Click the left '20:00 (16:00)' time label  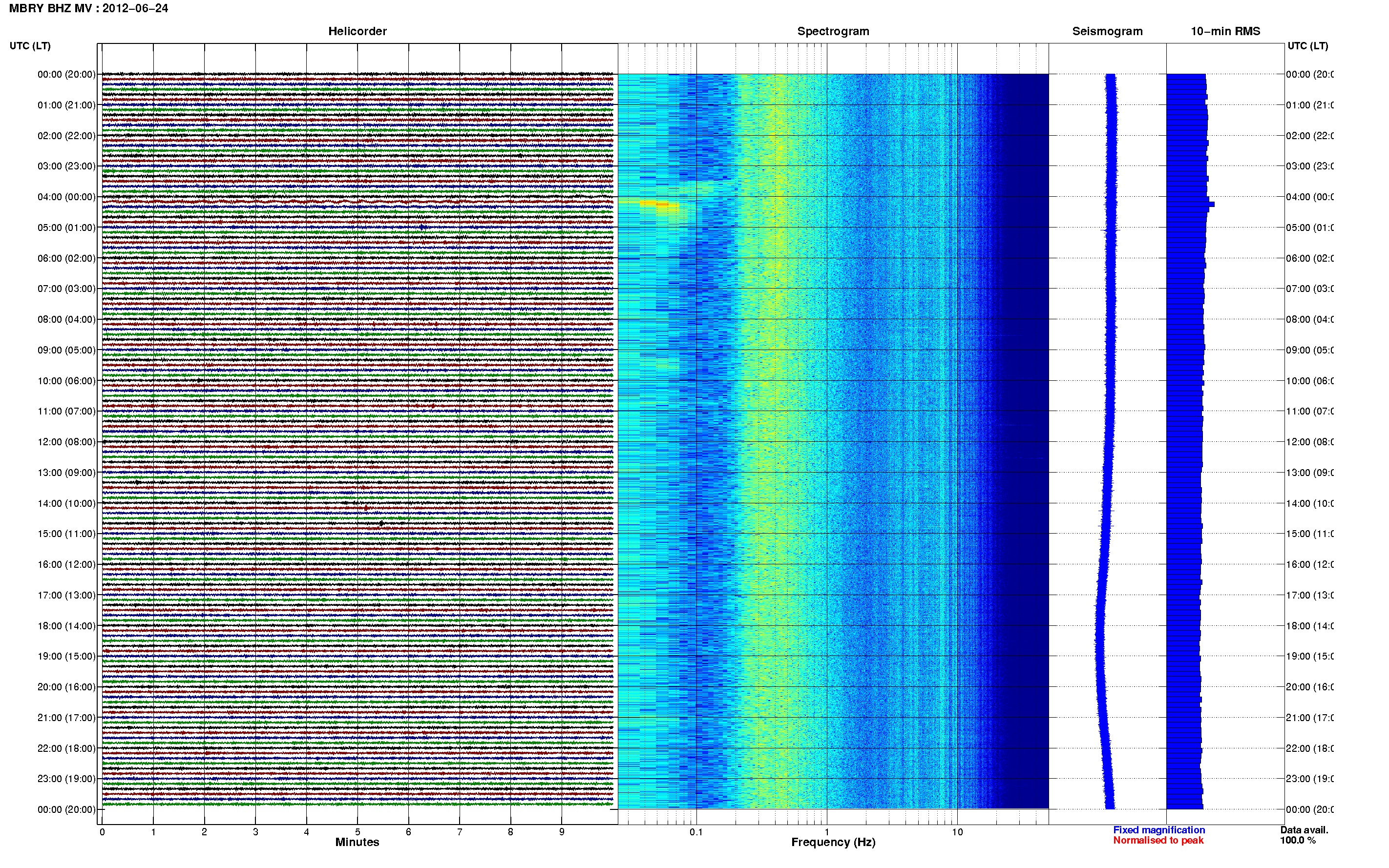(66, 687)
